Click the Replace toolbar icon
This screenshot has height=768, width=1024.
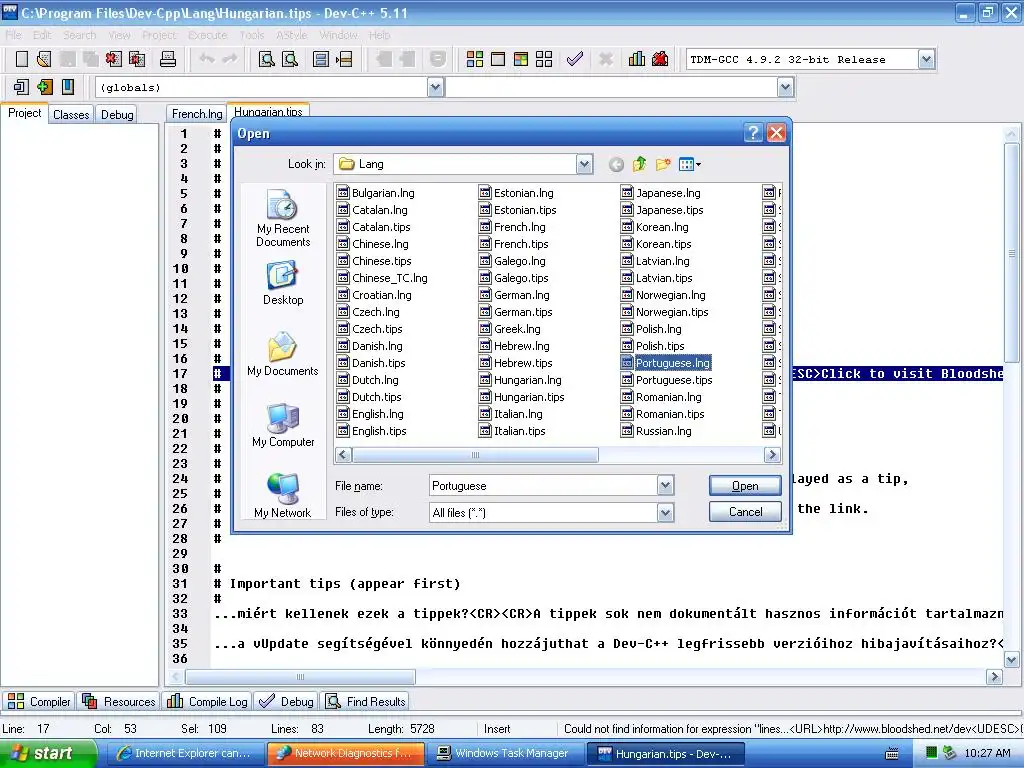coord(290,59)
